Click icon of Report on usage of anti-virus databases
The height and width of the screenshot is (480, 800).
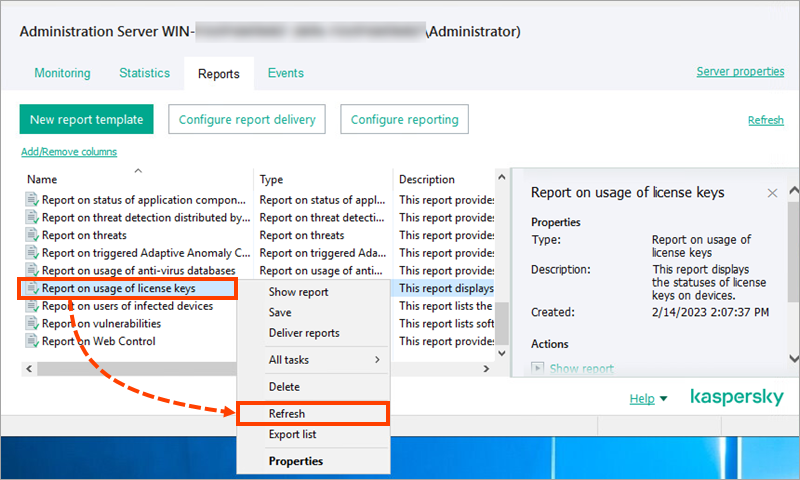tap(32, 270)
